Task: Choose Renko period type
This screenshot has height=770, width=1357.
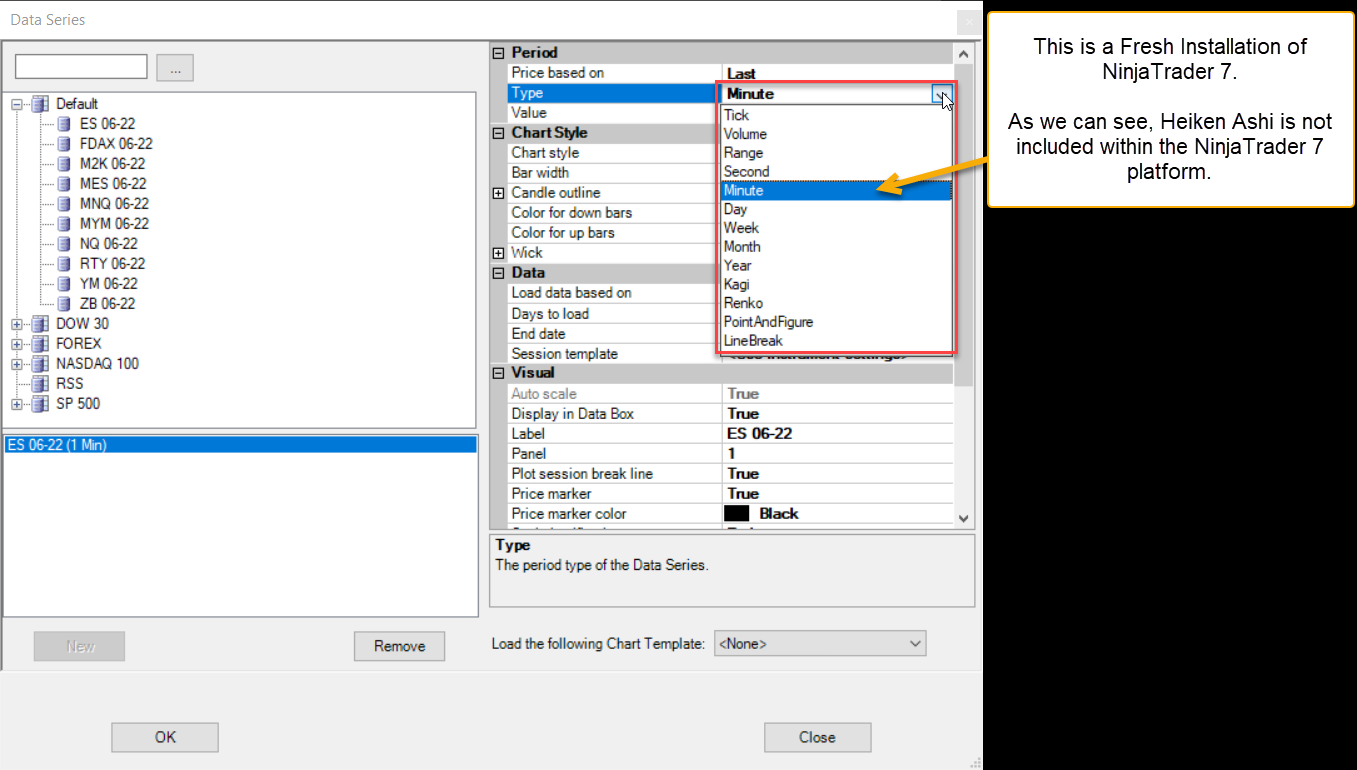Action: click(836, 303)
